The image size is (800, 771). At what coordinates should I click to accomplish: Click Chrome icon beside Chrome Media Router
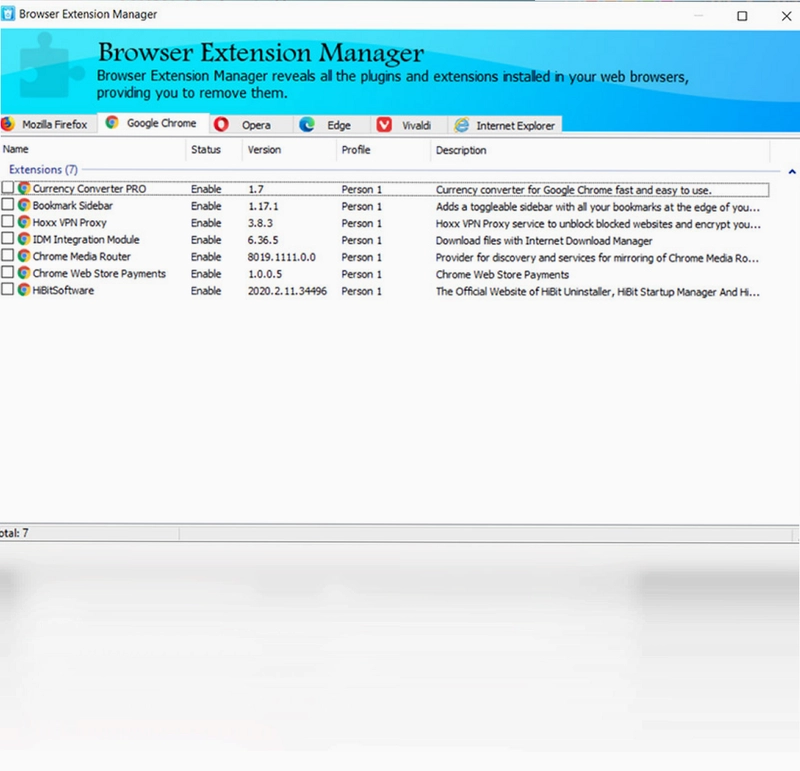(x=23, y=256)
